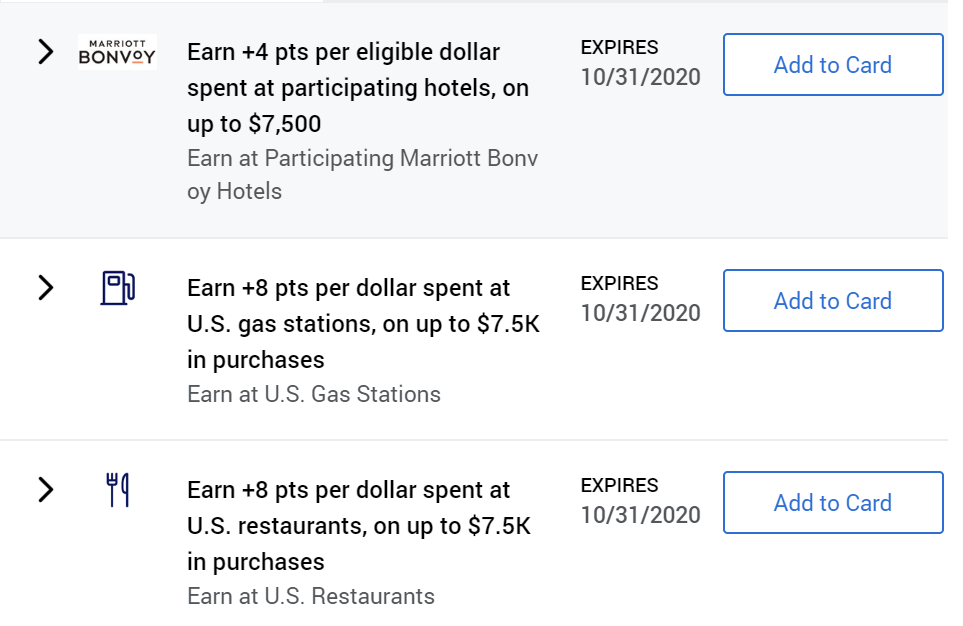Click the fork and knife restaurant icon
This screenshot has width=963, height=626.
[118, 490]
